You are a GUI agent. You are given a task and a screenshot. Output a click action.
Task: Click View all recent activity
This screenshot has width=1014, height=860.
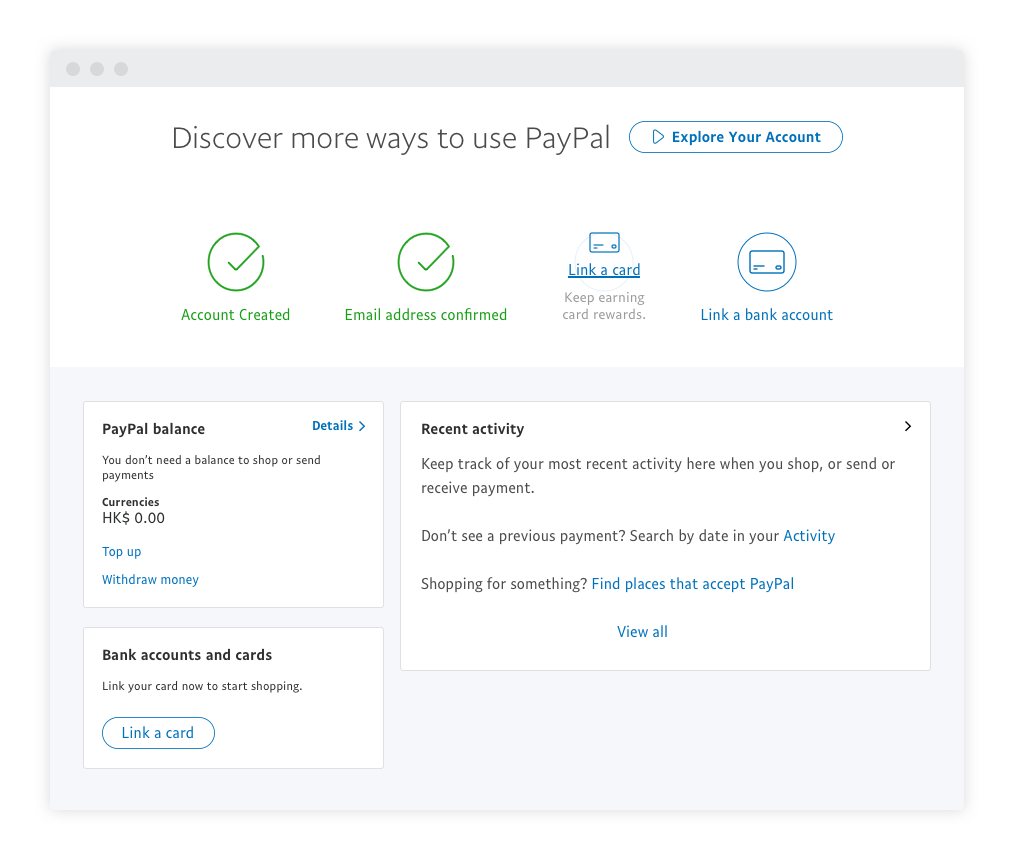click(642, 632)
